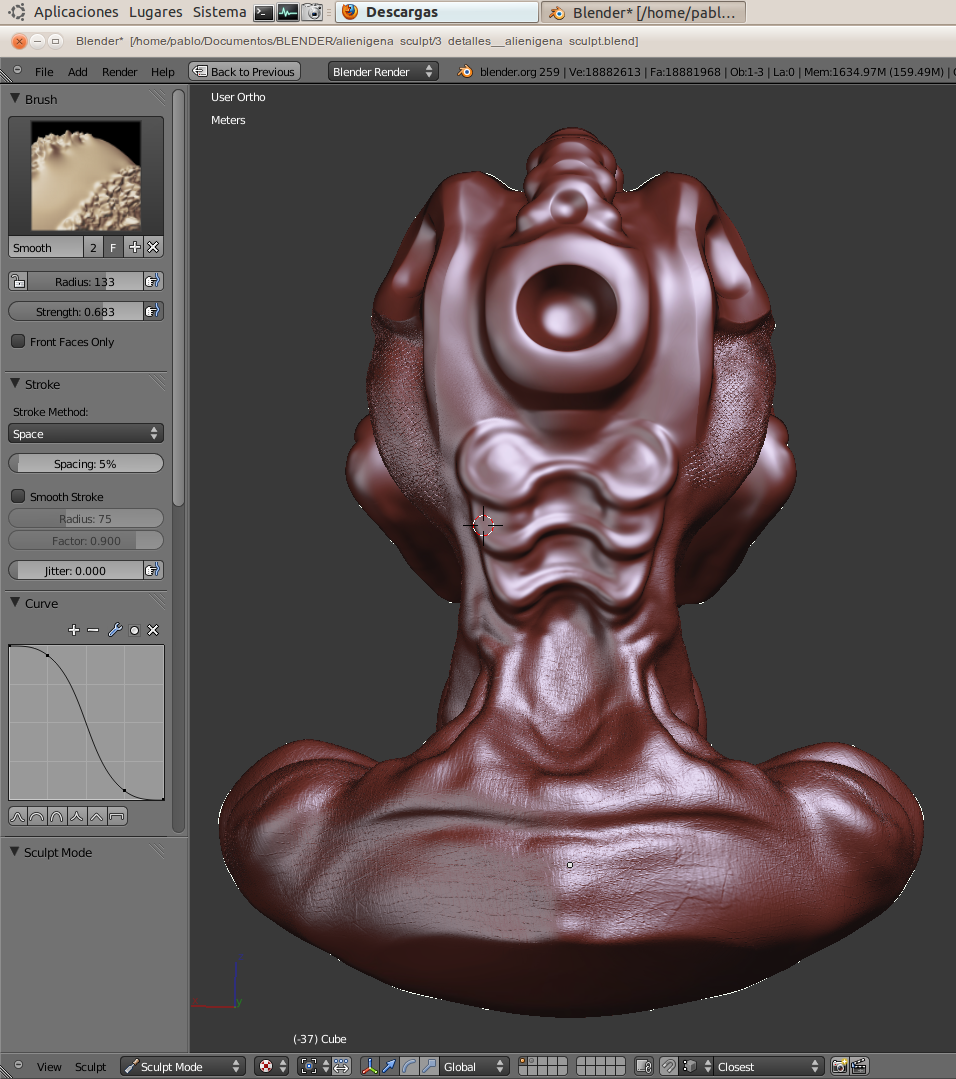Collapse the Curve panel
The width and height of the screenshot is (956, 1079).
point(15,602)
